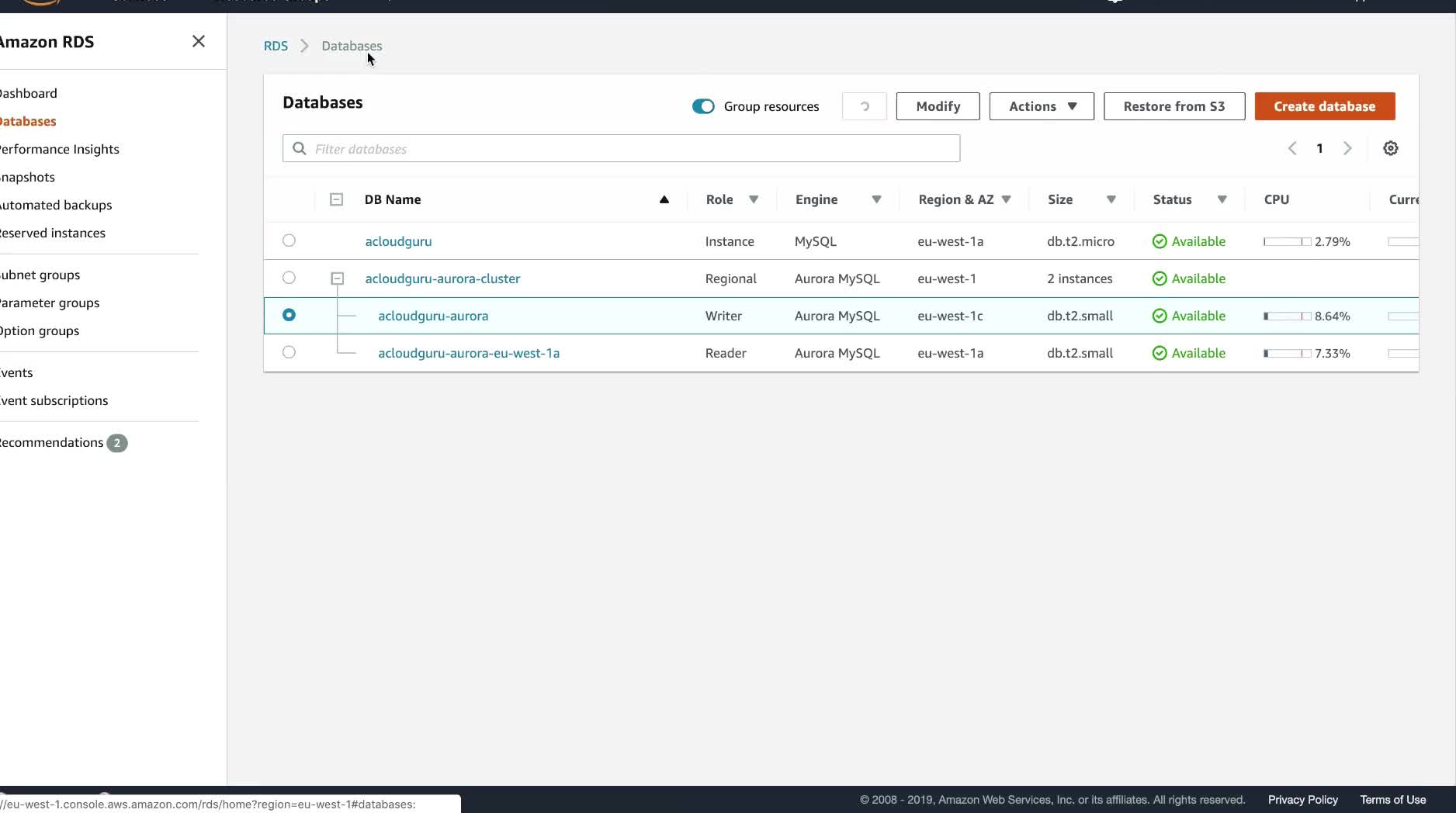Image resolution: width=1456 pixels, height=813 pixels.
Task: Click the search magnifier icon in filter
Action: [x=300, y=149]
